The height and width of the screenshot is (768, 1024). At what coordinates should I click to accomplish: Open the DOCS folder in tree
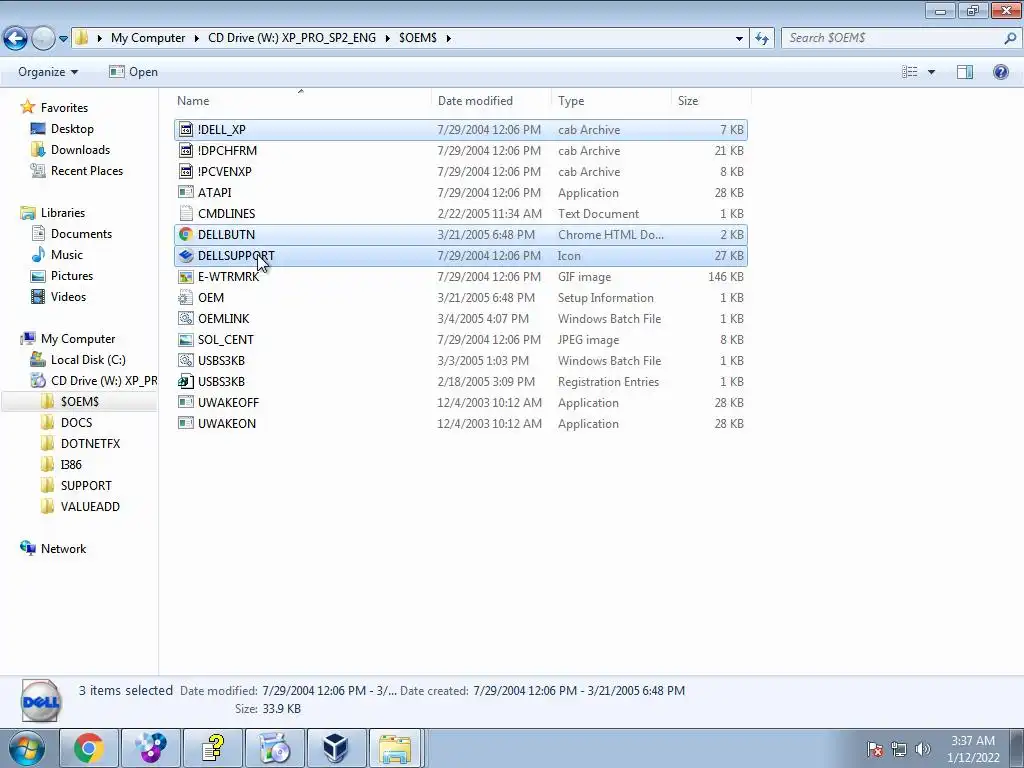click(76, 423)
